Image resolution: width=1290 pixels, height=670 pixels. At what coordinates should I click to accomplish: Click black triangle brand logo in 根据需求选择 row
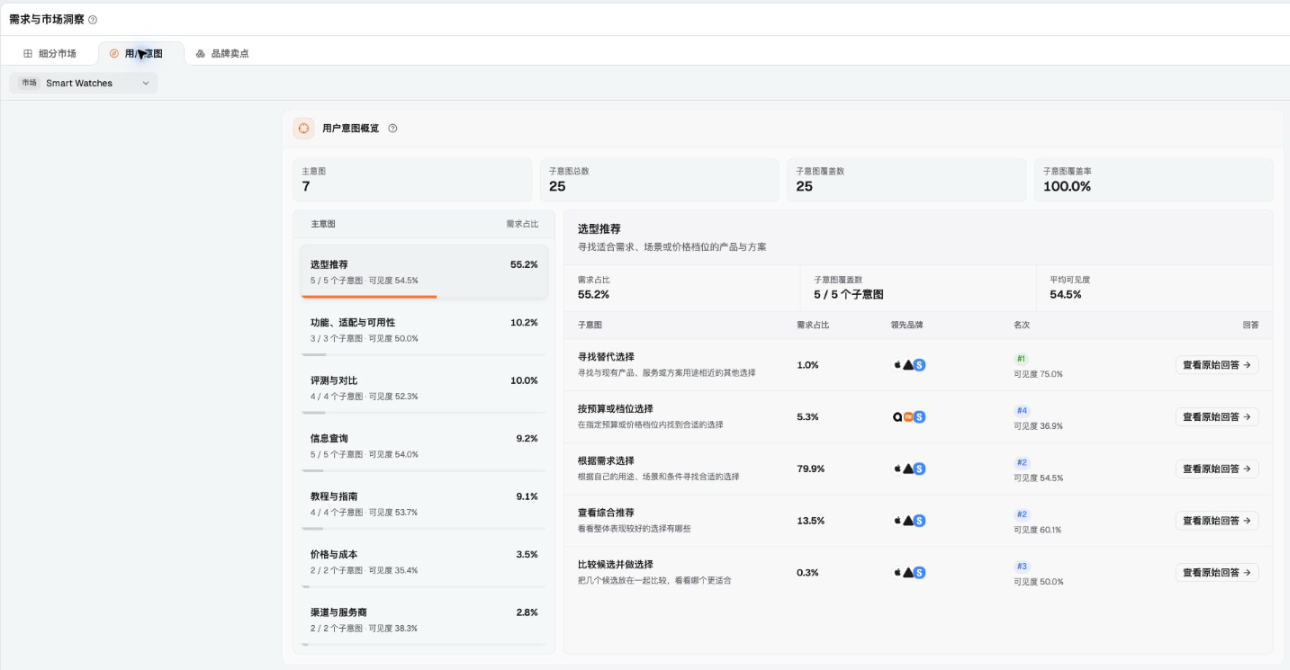909,469
